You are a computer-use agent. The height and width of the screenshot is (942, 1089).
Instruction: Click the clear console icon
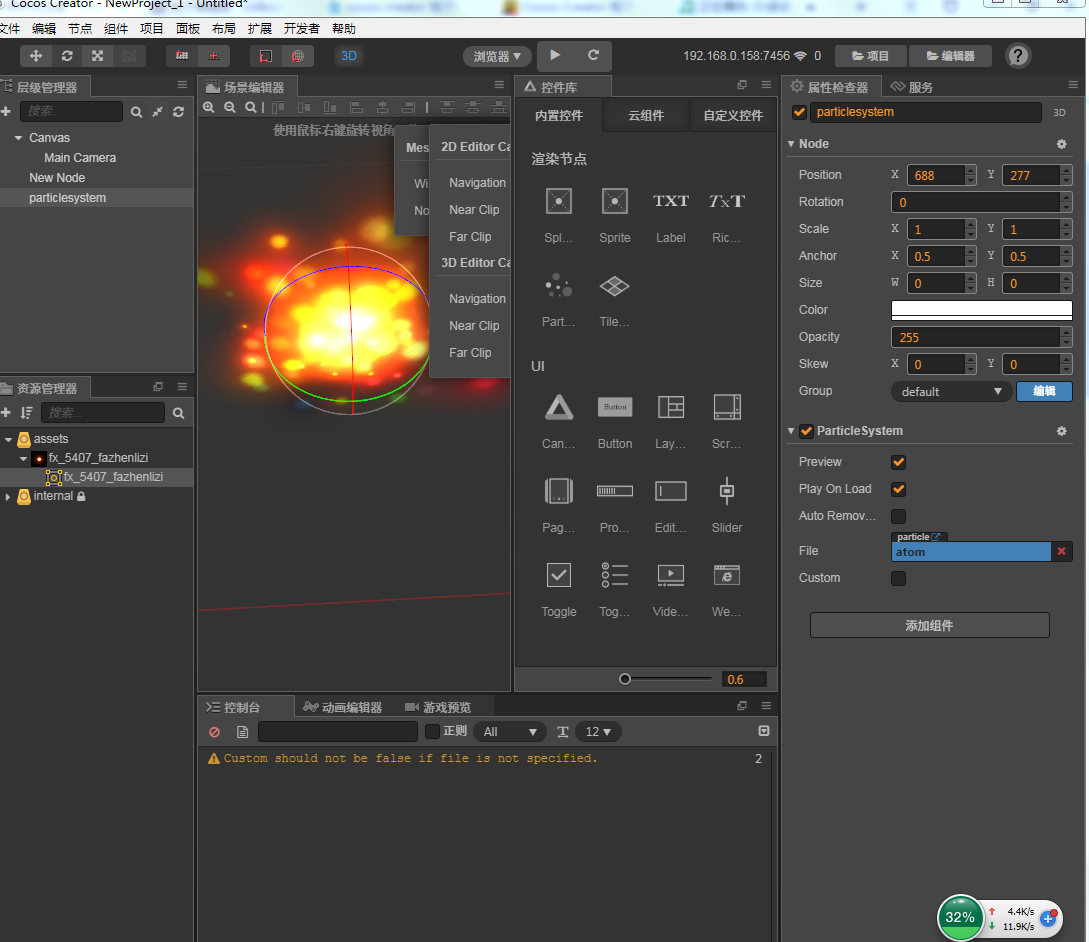click(x=214, y=732)
